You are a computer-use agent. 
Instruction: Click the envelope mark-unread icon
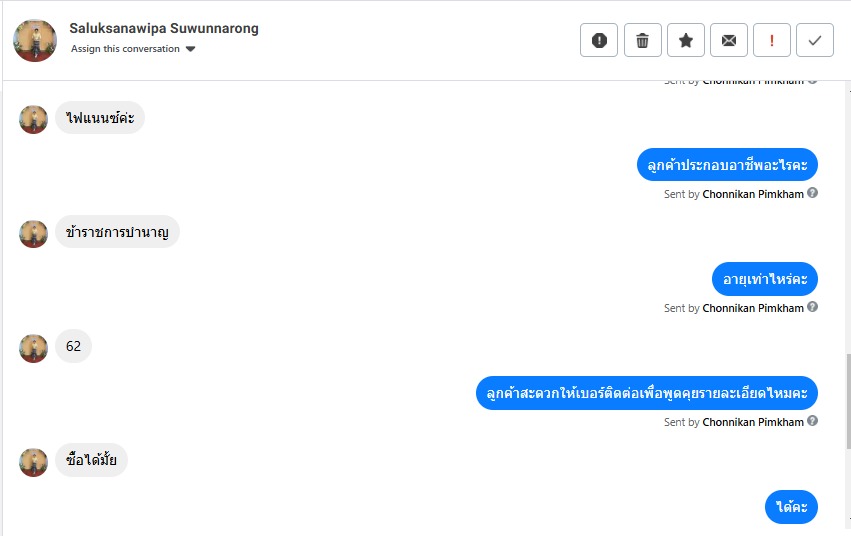(x=729, y=40)
